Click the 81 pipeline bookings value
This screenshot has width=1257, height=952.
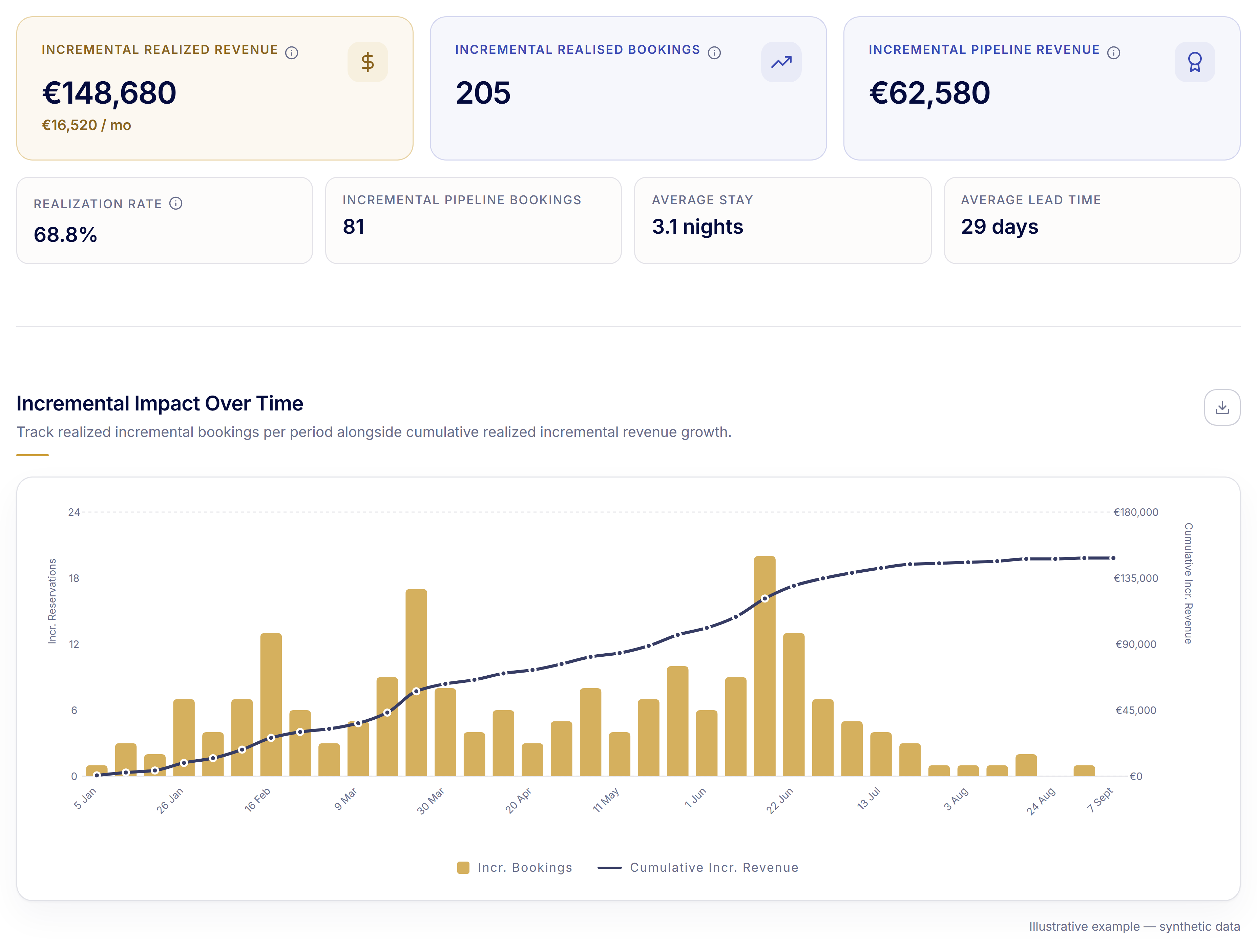click(354, 227)
